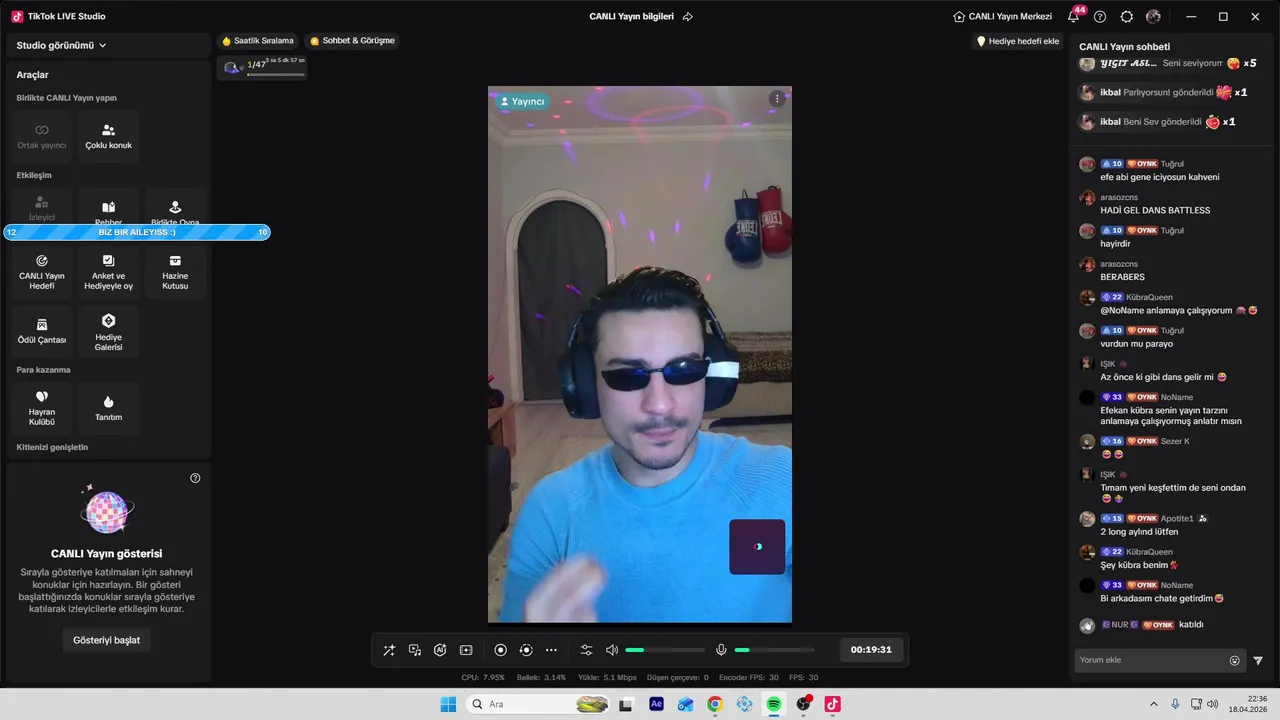This screenshot has width=1280, height=720.
Task: Open the audio mixer settings sliders icon
Action: pyautogui.click(x=587, y=650)
